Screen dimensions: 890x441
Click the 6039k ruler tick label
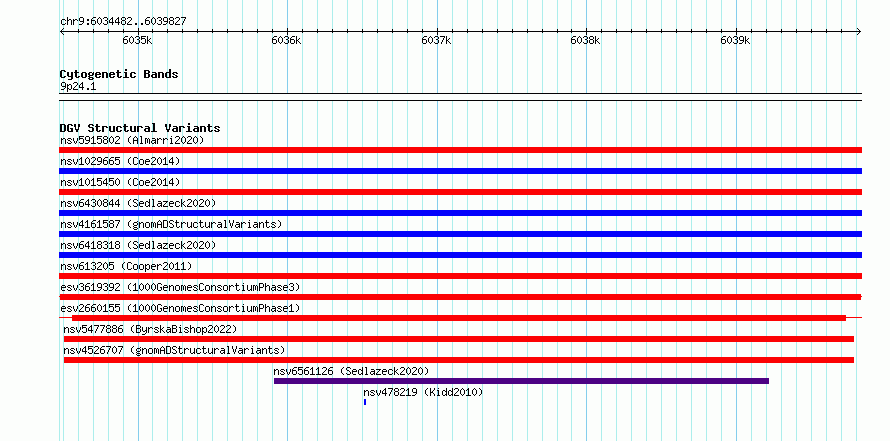(x=735, y=40)
